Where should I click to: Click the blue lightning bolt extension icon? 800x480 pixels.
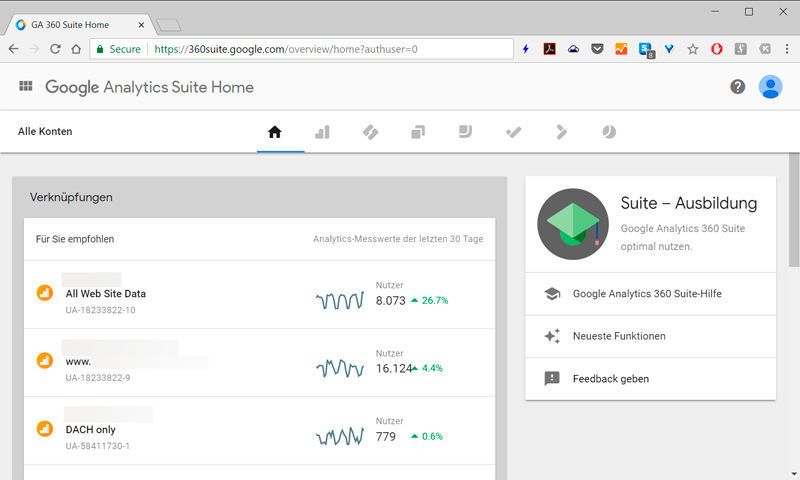pos(526,49)
